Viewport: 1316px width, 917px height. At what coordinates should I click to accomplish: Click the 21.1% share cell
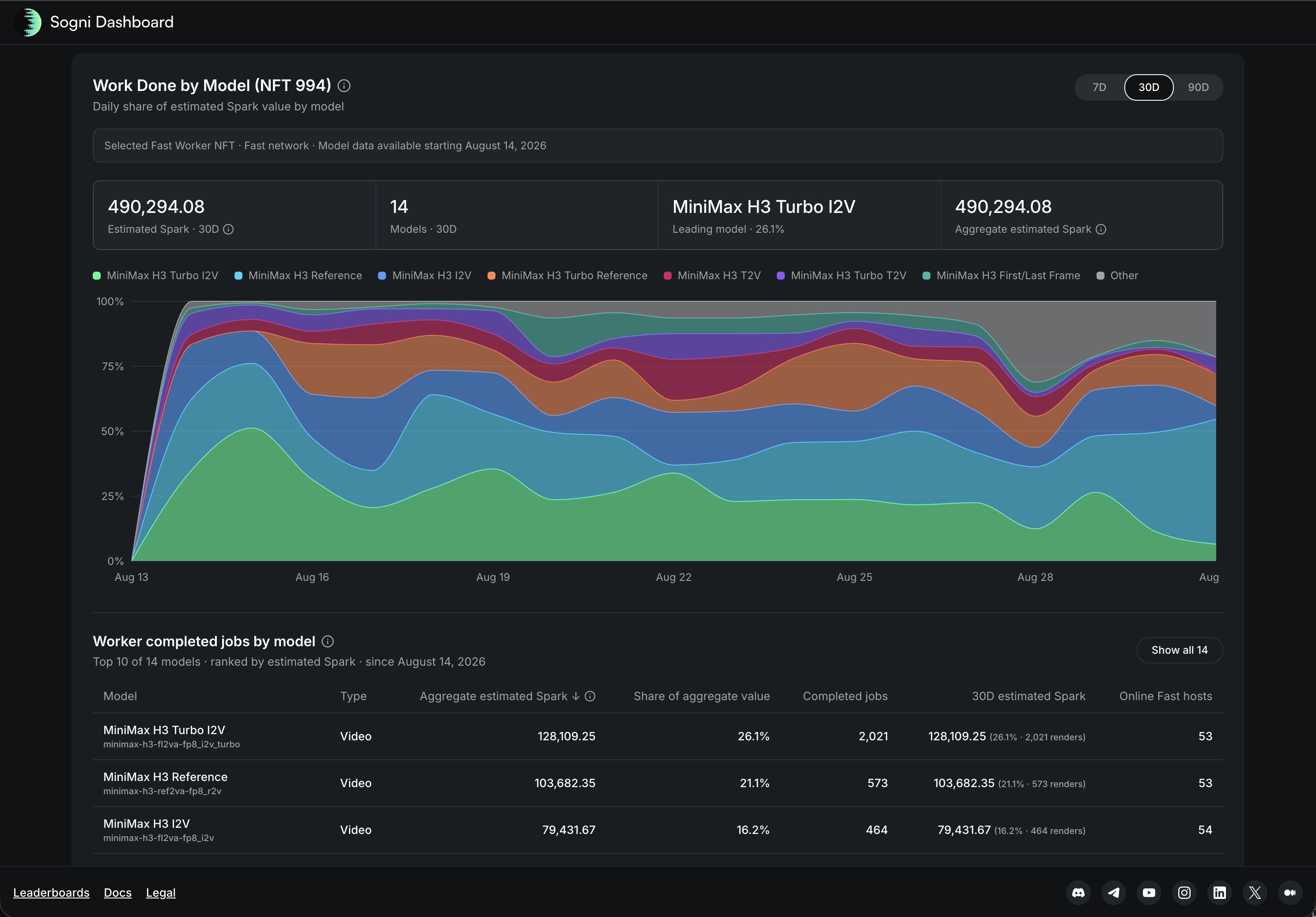tap(754, 783)
